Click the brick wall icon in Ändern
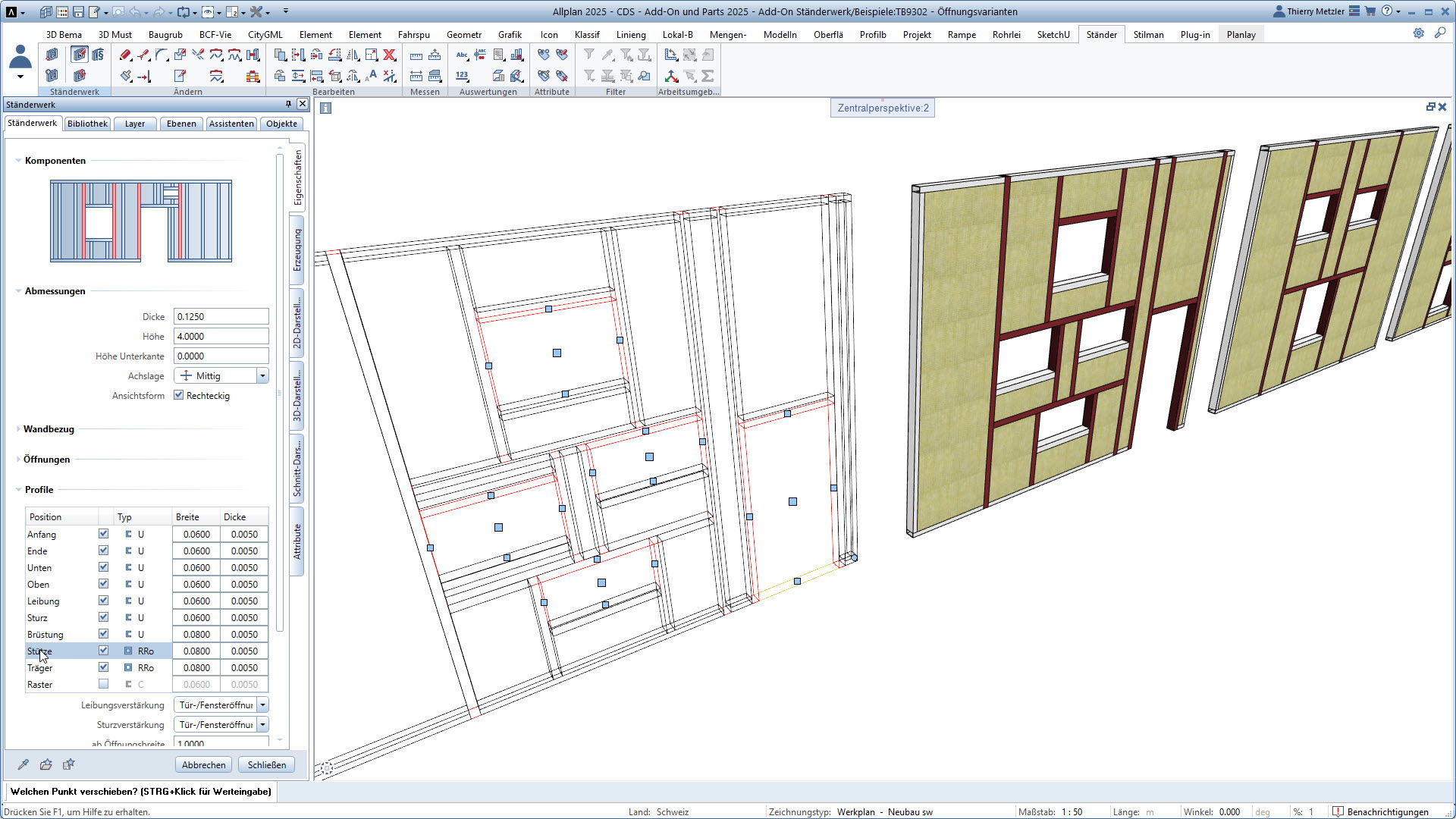Screen dimensions: 1456x819 [x=253, y=76]
